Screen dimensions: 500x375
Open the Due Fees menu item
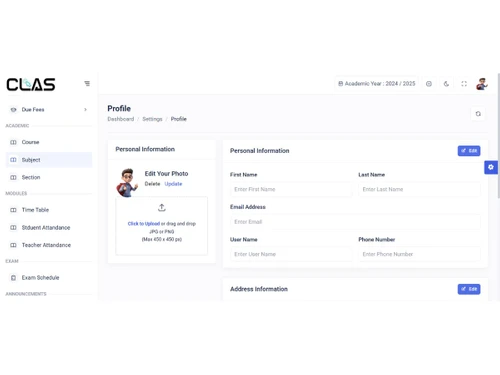point(49,109)
